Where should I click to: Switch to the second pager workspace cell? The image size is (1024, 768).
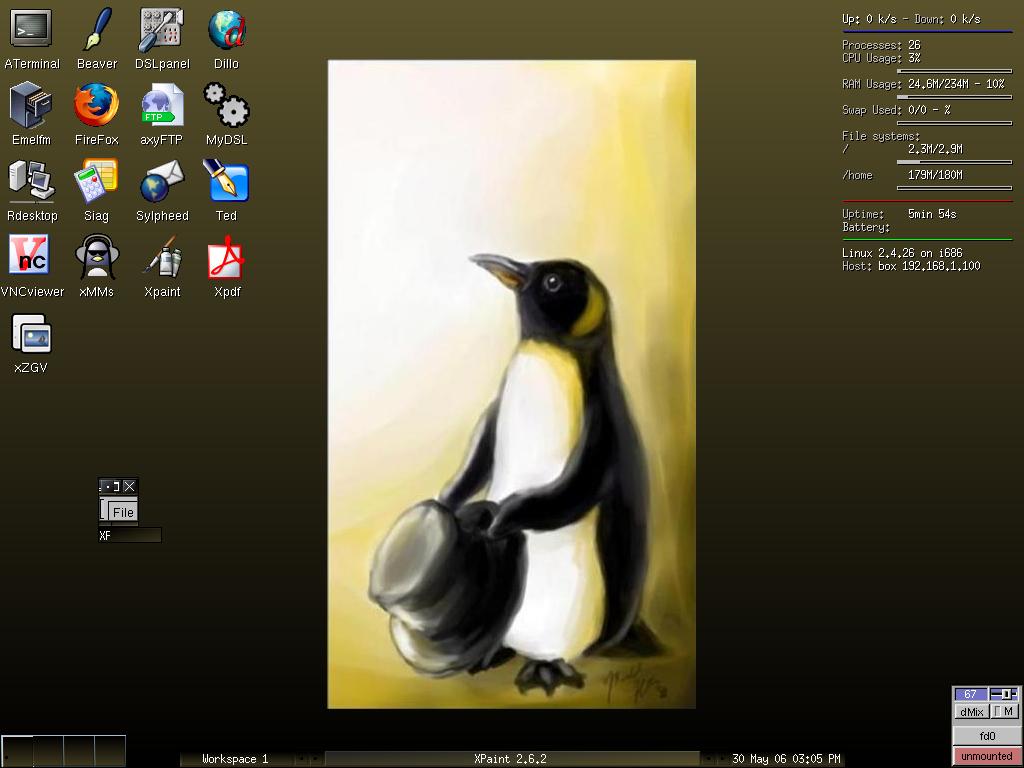[48, 750]
